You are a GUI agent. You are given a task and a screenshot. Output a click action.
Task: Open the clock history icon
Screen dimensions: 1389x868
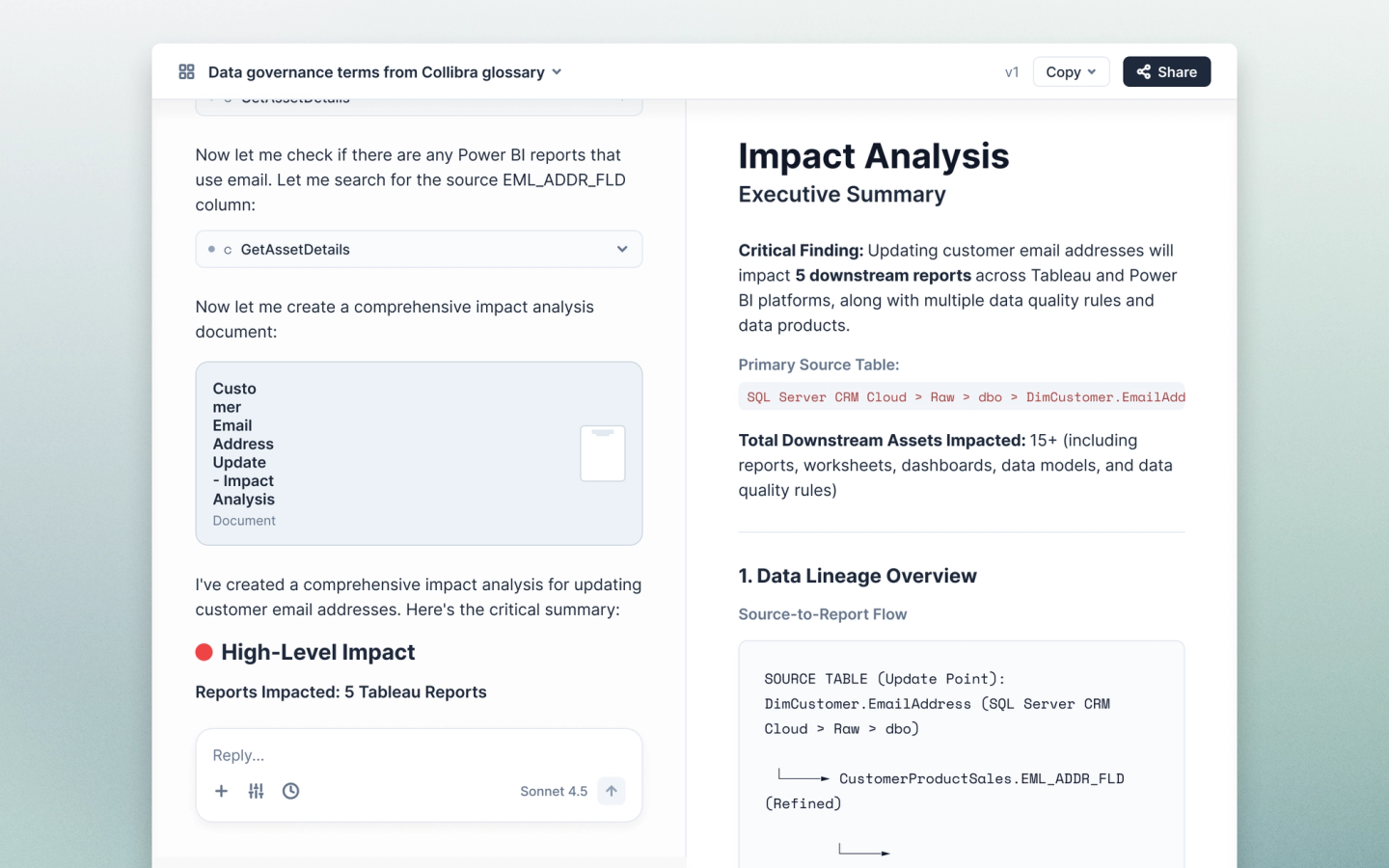point(290,791)
